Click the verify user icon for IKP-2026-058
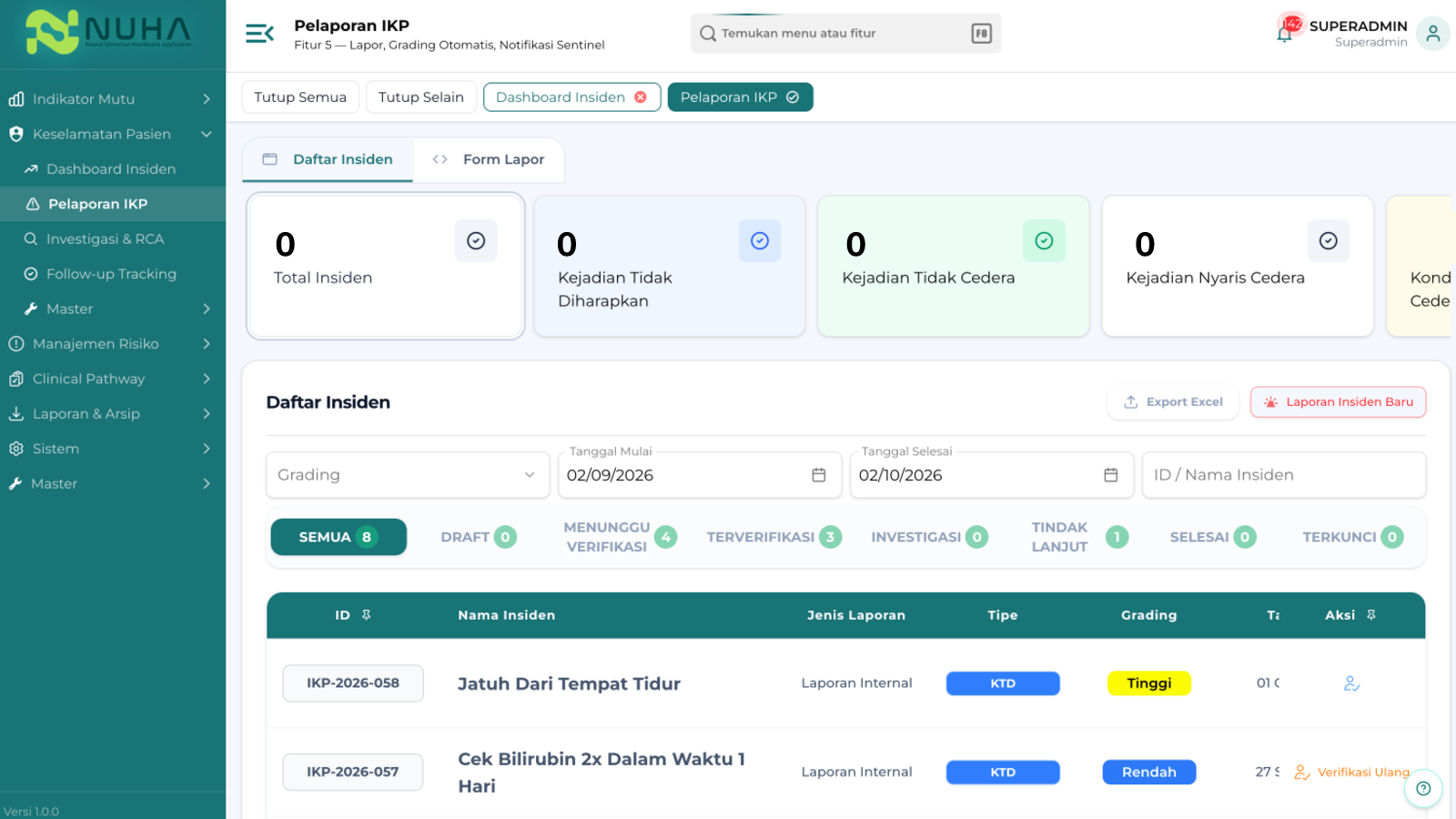Screen dimensions: 1456x819 pos(1351,683)
